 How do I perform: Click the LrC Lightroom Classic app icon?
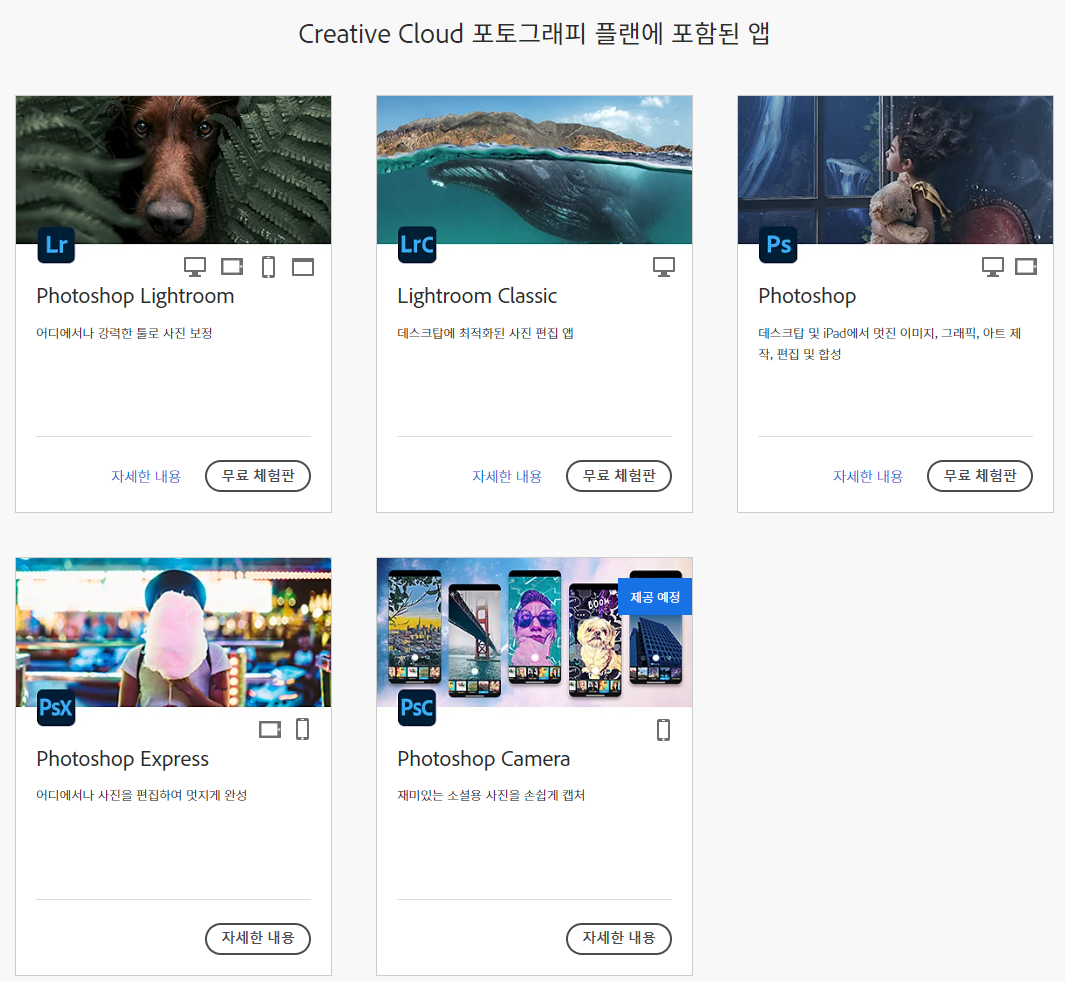417,244
